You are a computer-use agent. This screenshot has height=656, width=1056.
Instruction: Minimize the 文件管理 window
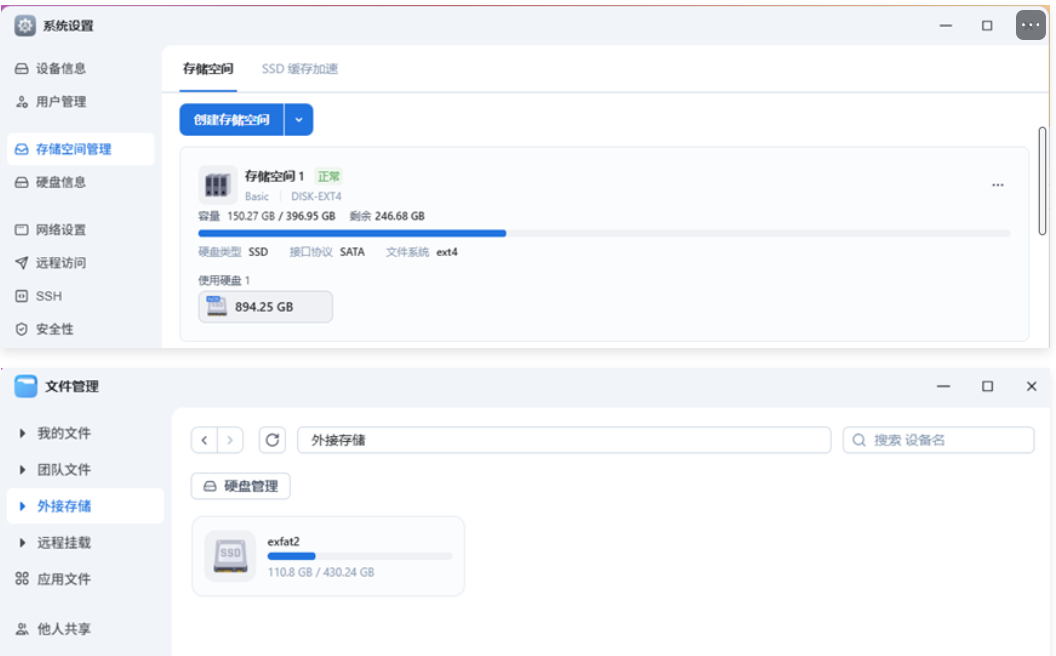click(943, 386)
